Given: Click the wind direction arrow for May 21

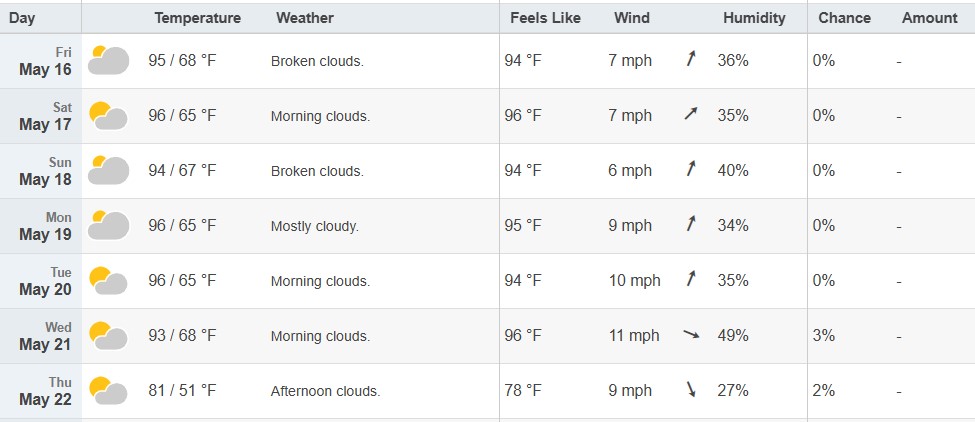Looking at the screenshot, I should tap(691, 334).
